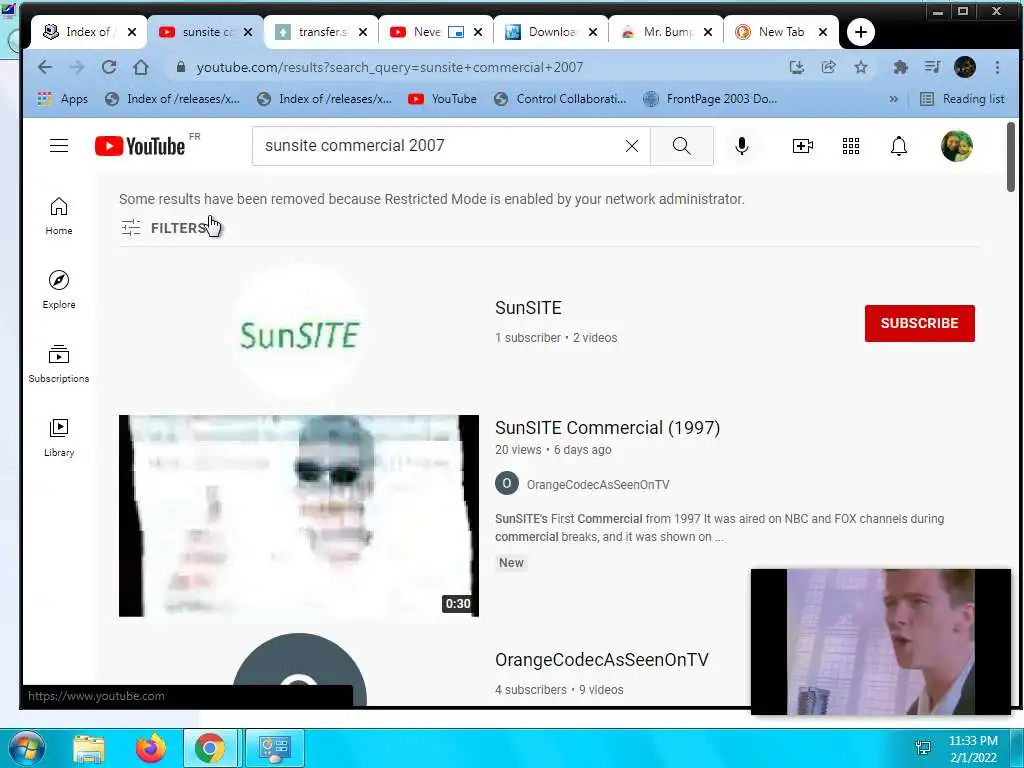Open the SunSITE channel name link
Viewport: 1024px width, 768px height.
point(528,308)
